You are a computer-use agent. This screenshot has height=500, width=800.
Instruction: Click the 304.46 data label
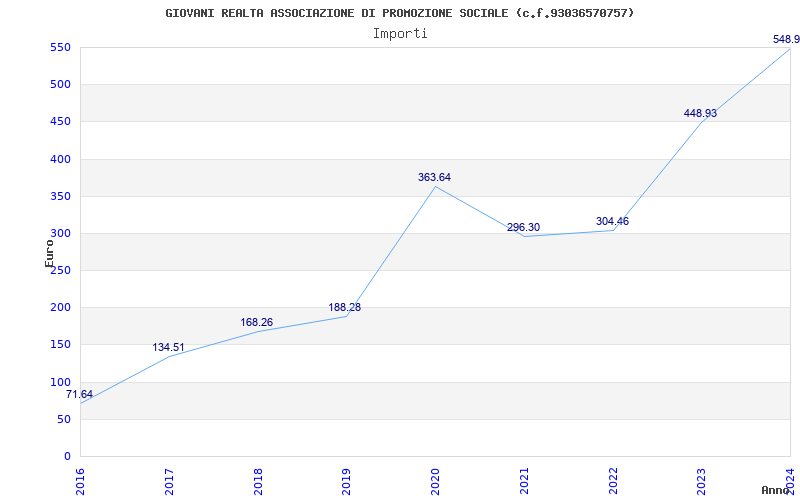pos(612,221)
